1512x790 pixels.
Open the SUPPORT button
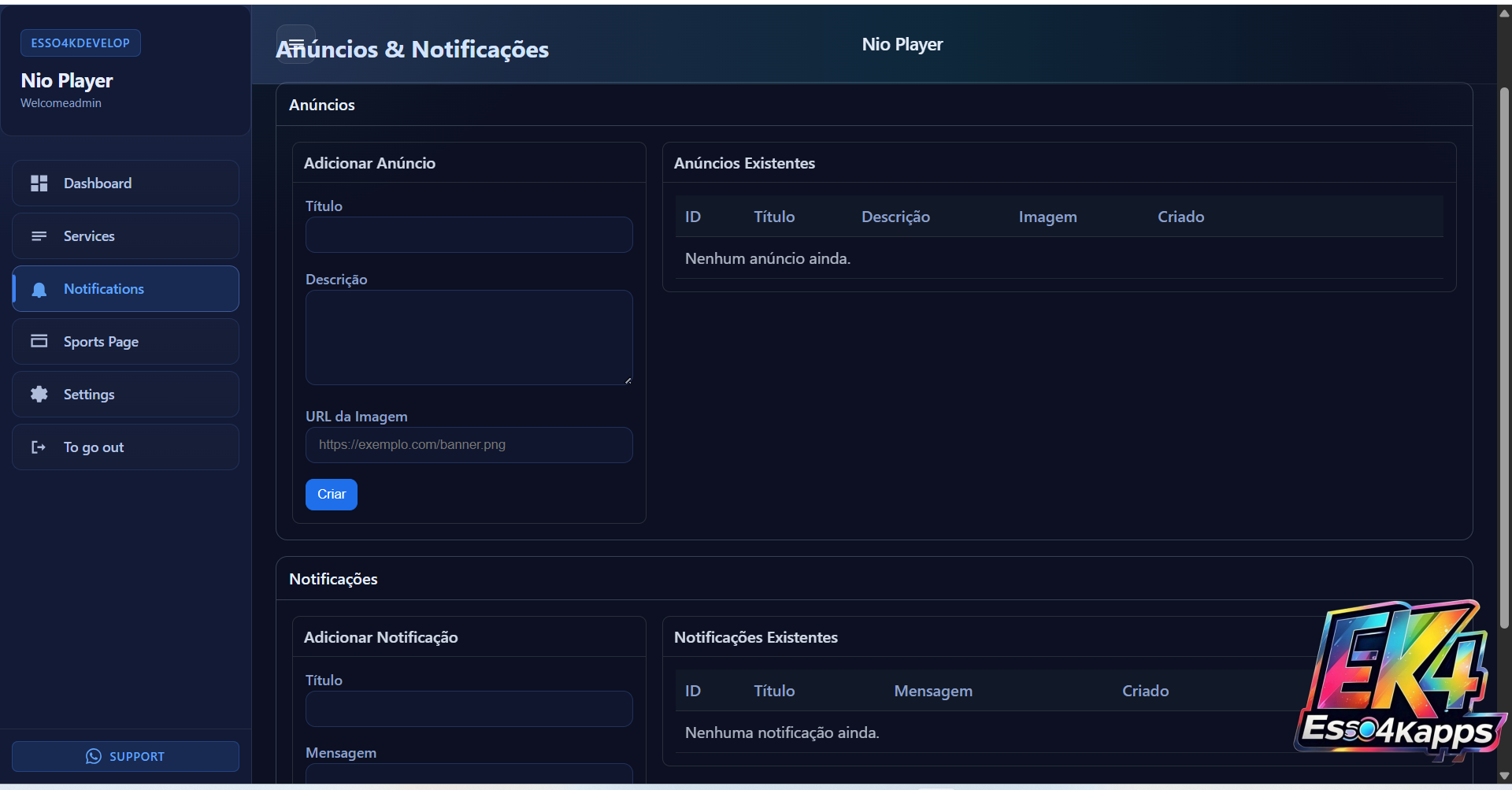[x=125, y=756]
